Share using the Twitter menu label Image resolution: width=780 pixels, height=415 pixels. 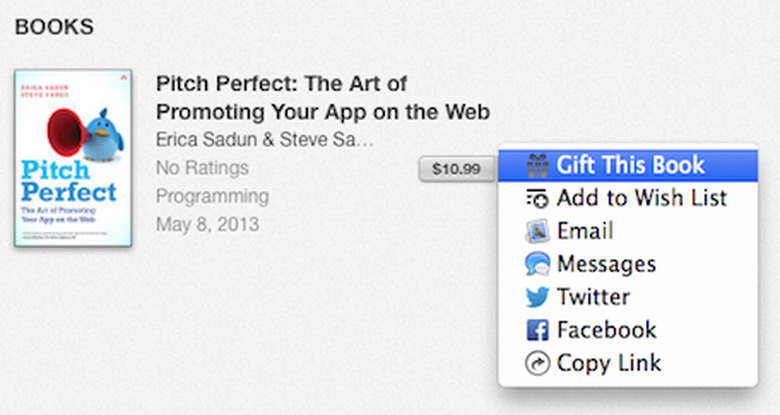pos(593,297)
